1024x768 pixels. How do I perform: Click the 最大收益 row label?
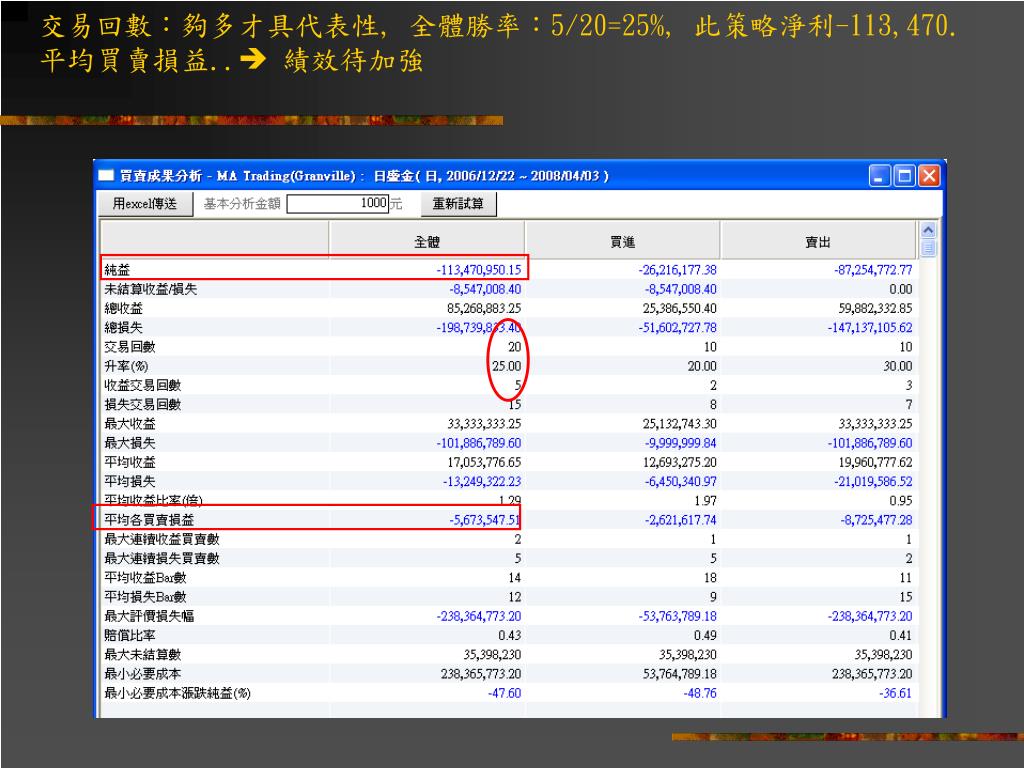[x=130, y=424]
